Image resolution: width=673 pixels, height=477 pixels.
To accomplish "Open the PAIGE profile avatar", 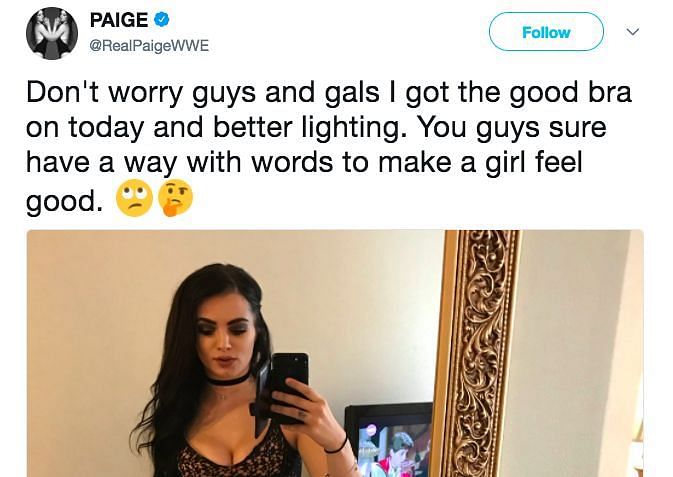I will (x=52, y=33).
